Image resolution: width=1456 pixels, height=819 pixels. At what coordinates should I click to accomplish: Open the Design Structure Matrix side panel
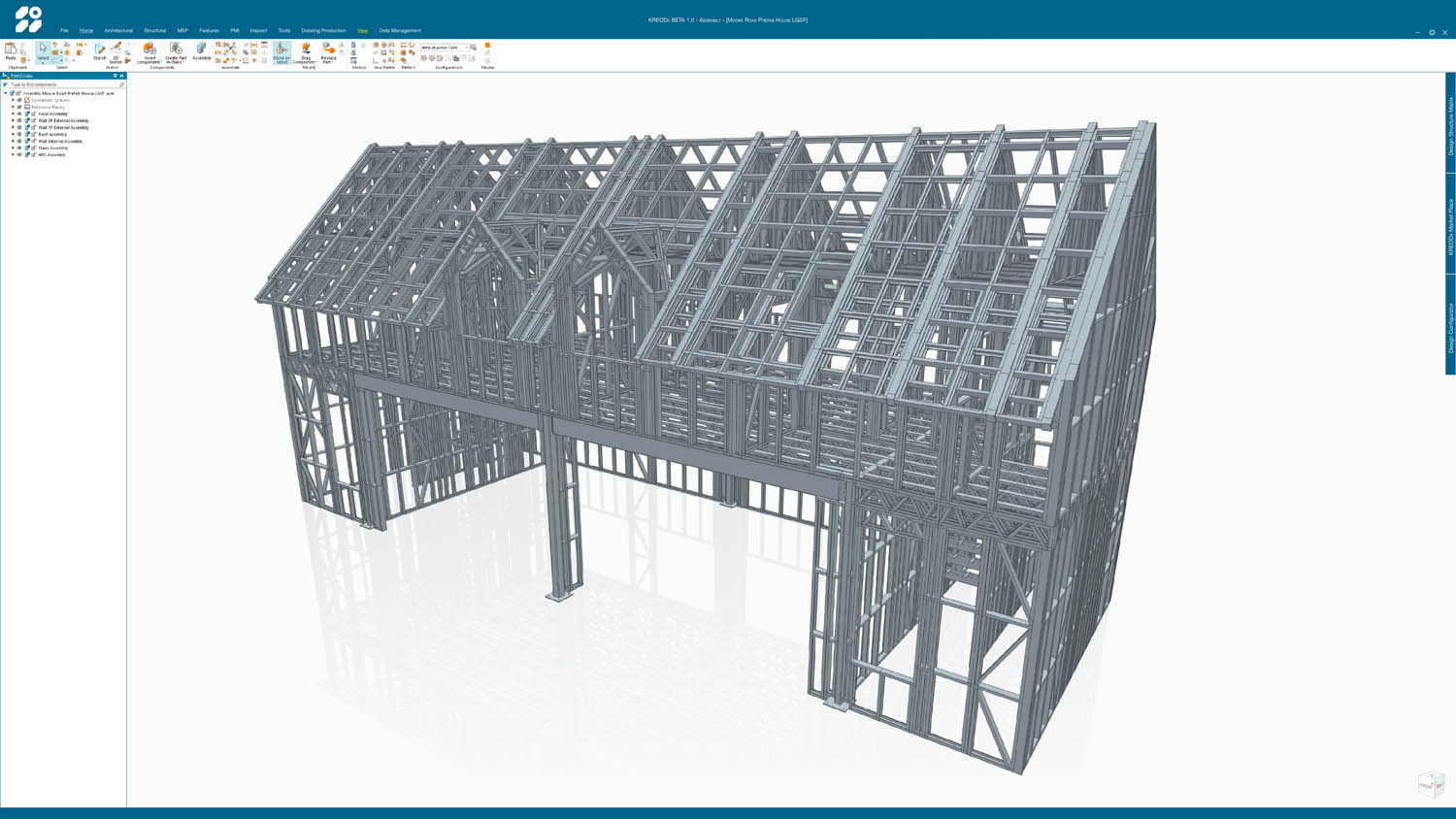coord(1450,124)
